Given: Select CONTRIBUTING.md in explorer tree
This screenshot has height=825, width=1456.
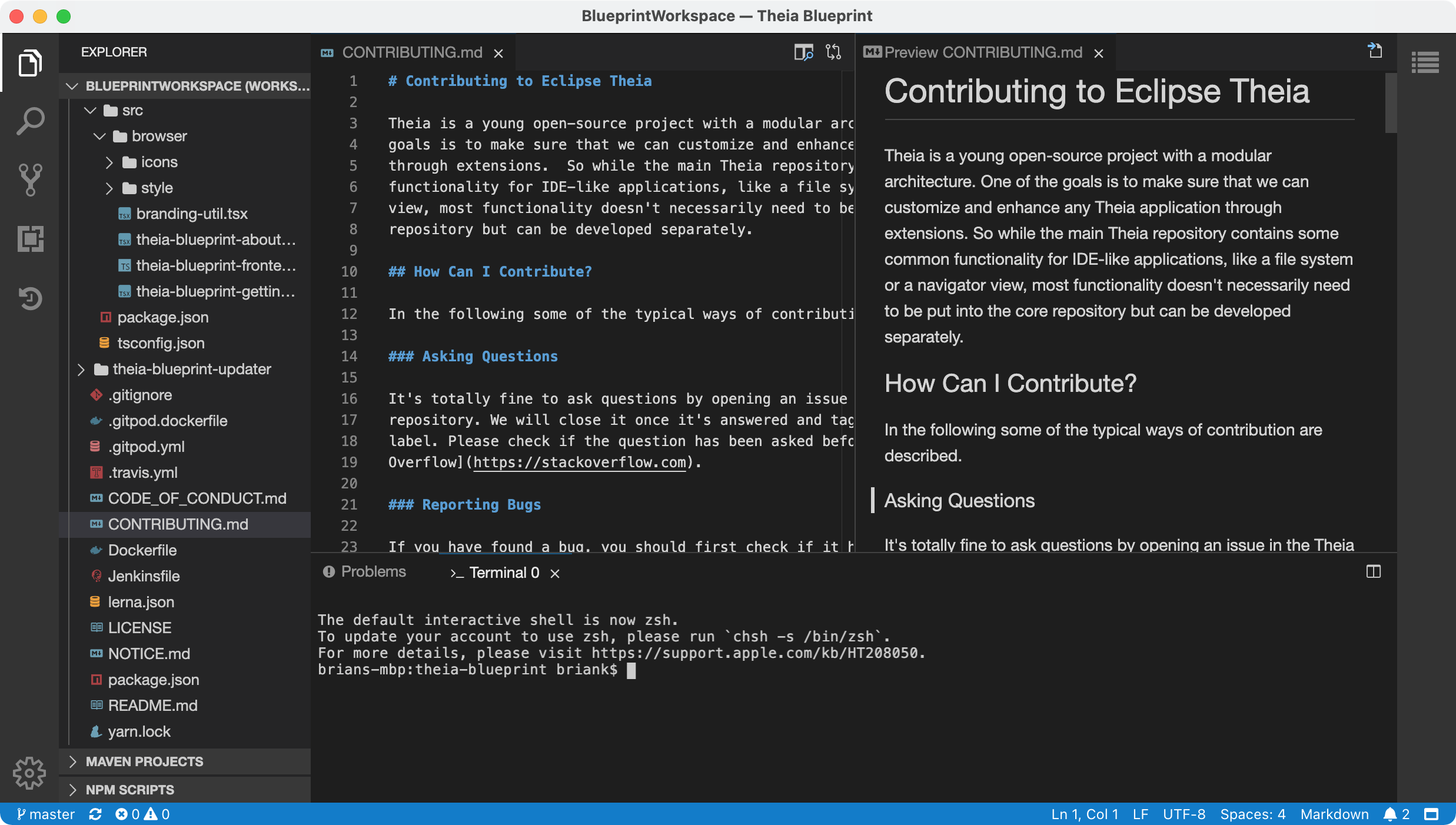Looking at the screenshot, I should [185, 524].
